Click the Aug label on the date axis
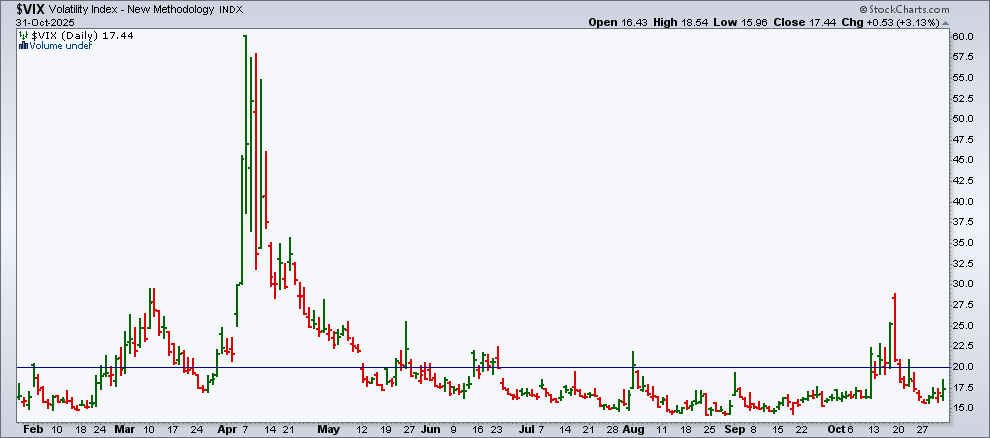This screenshot has height=438, width=990. pos(632,429)
